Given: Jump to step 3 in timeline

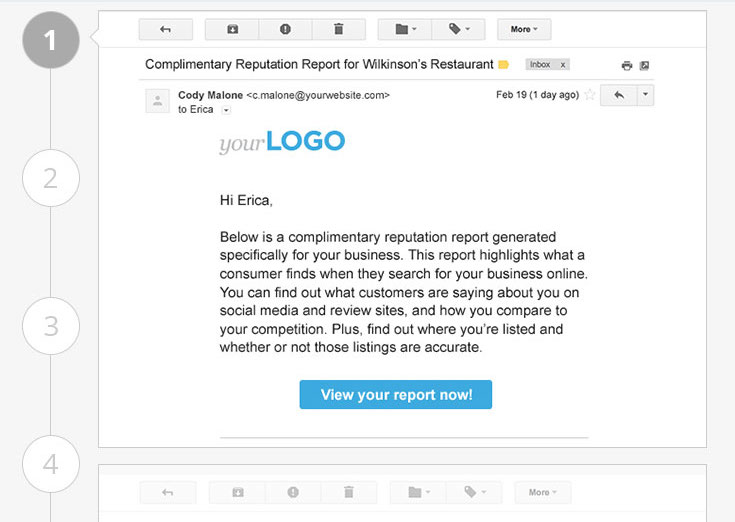Looking at the screenshot, I should [50, 326].
